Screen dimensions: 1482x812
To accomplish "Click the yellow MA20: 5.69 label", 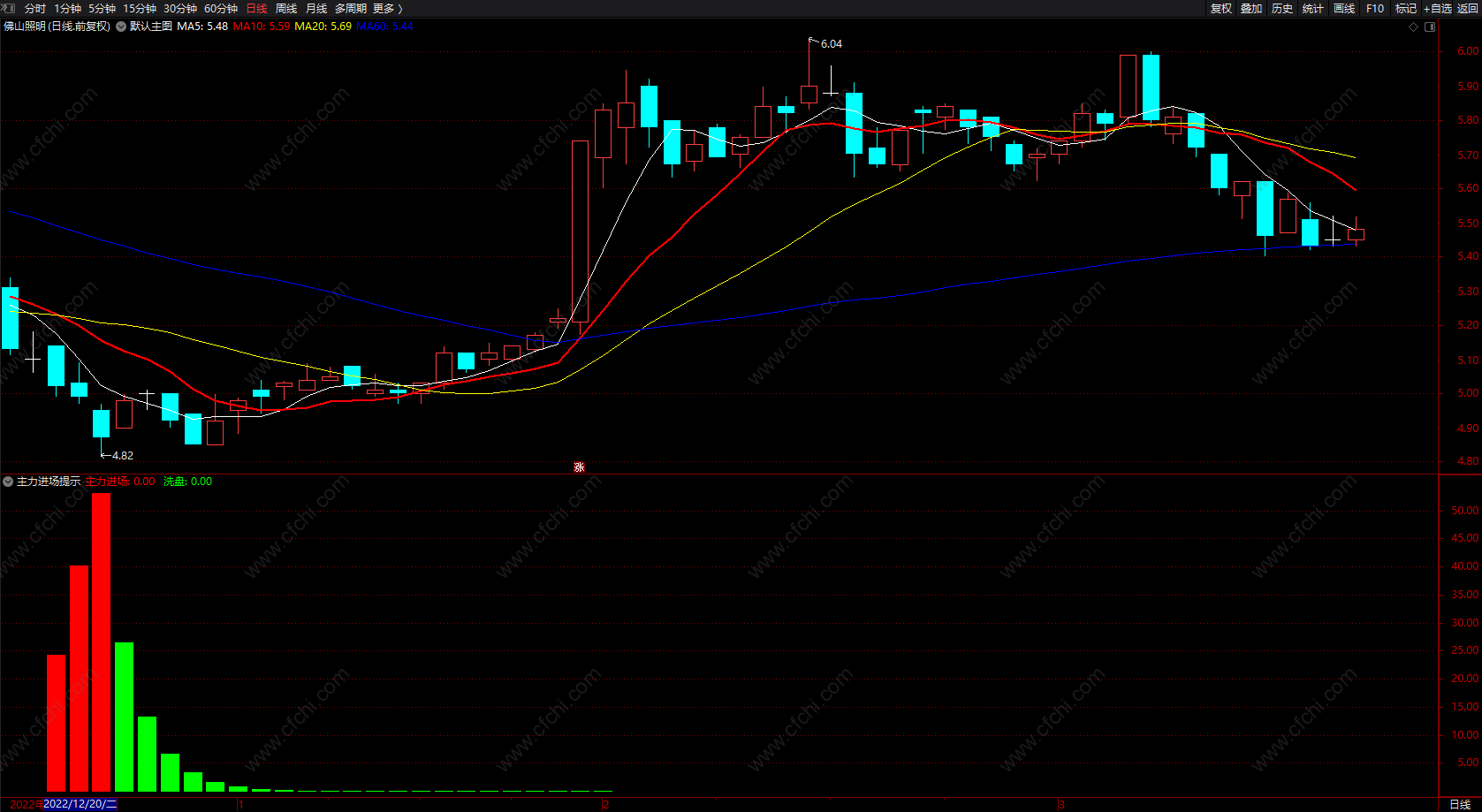I will [x=323, y=27].
